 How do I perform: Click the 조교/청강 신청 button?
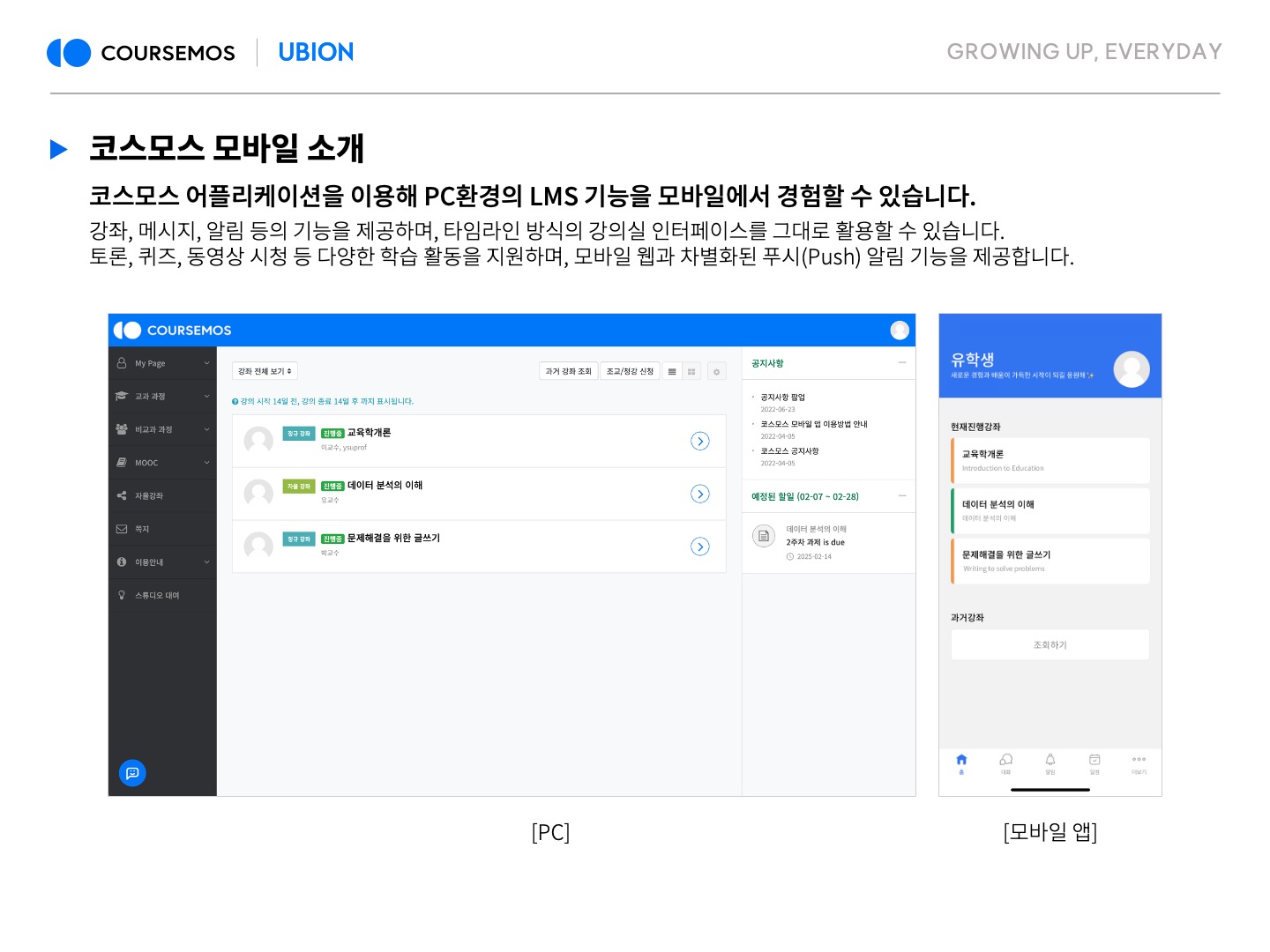point(630,372)
